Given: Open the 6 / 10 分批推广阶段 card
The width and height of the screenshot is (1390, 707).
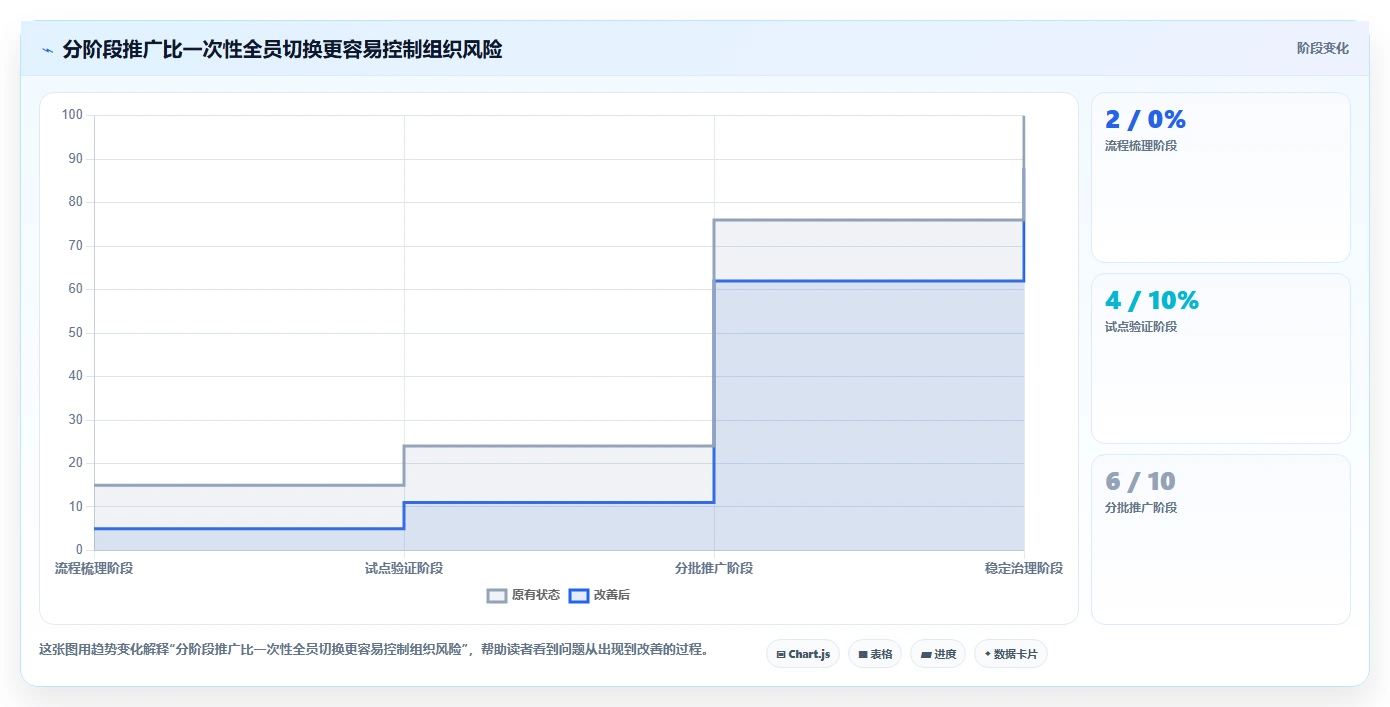Looking at the screenshot, I should click(x=1221, y=540).
